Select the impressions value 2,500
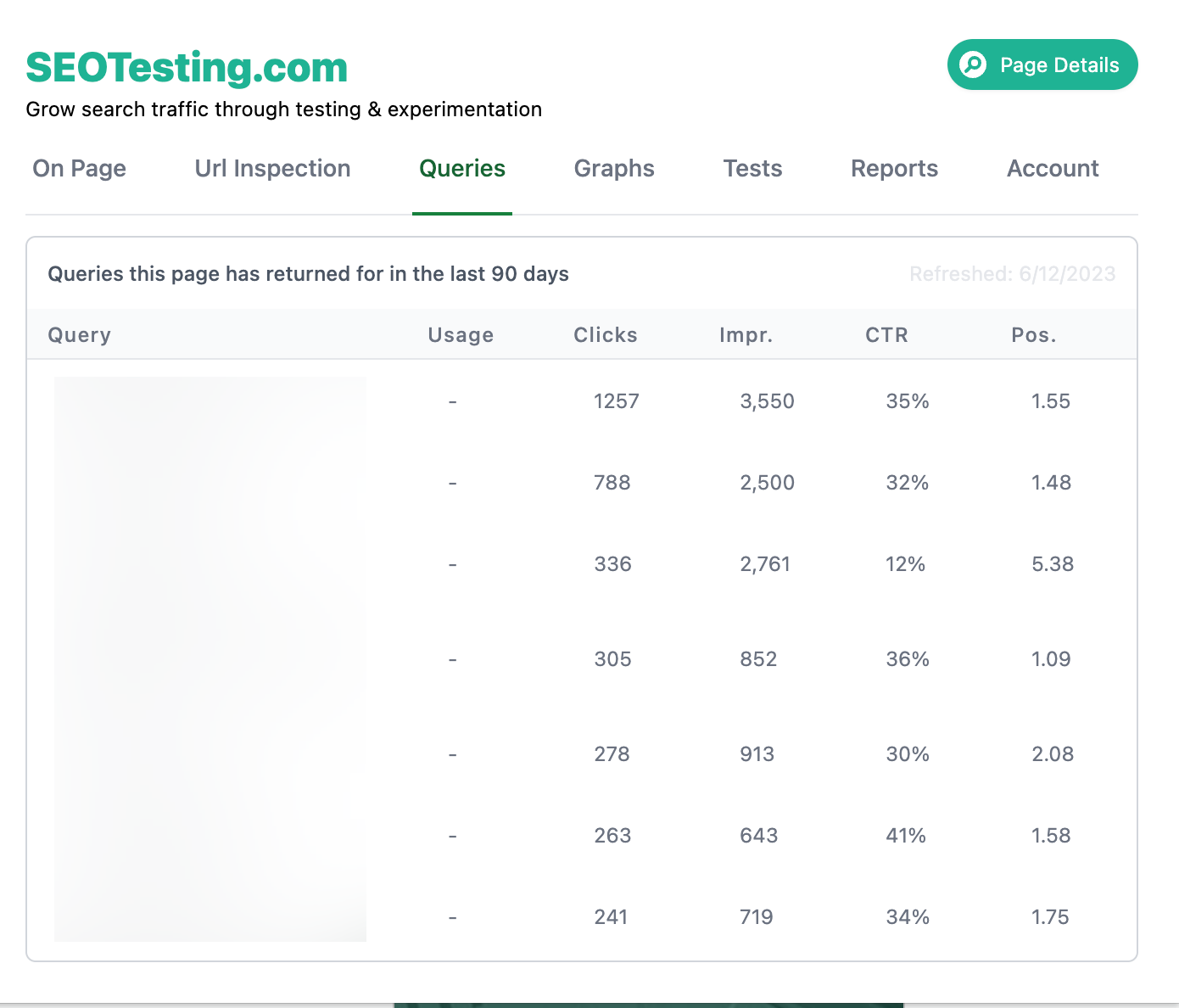 [x=768, y=483]
